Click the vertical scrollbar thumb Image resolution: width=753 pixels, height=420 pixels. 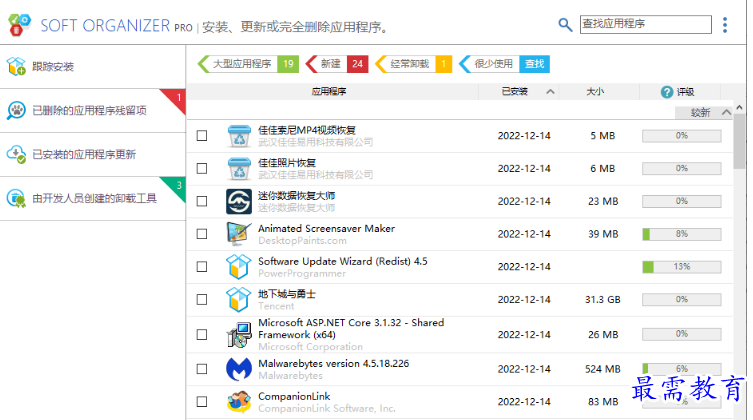click(x=740, y=142)
